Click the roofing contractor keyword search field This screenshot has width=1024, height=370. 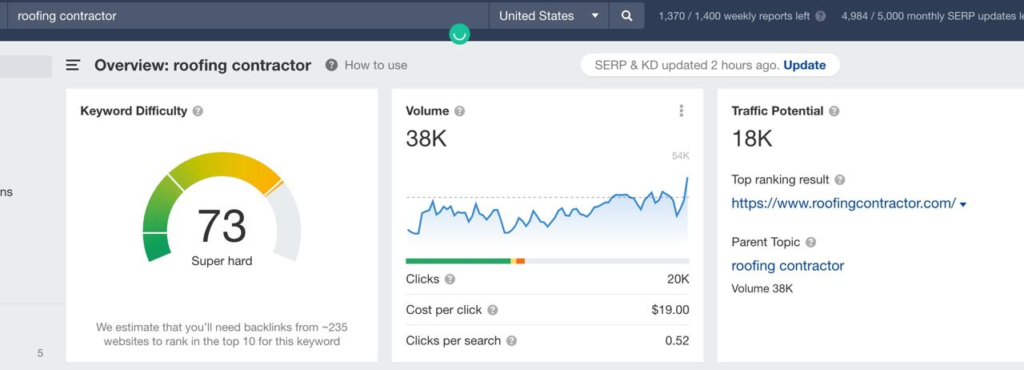(248, 16)
